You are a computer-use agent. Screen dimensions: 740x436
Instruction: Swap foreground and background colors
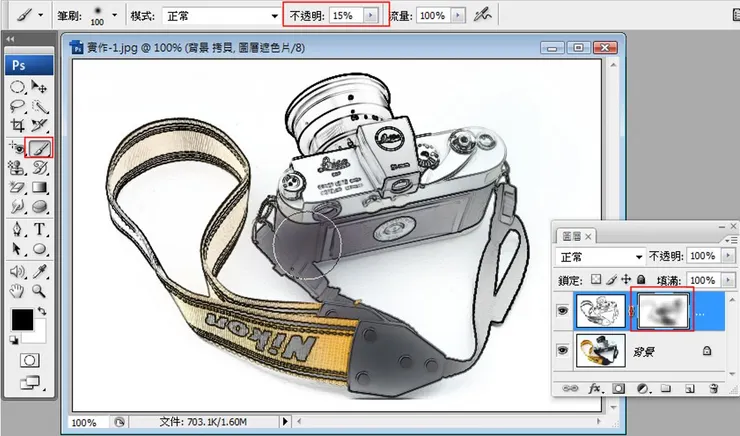click(x=42, y=311)
